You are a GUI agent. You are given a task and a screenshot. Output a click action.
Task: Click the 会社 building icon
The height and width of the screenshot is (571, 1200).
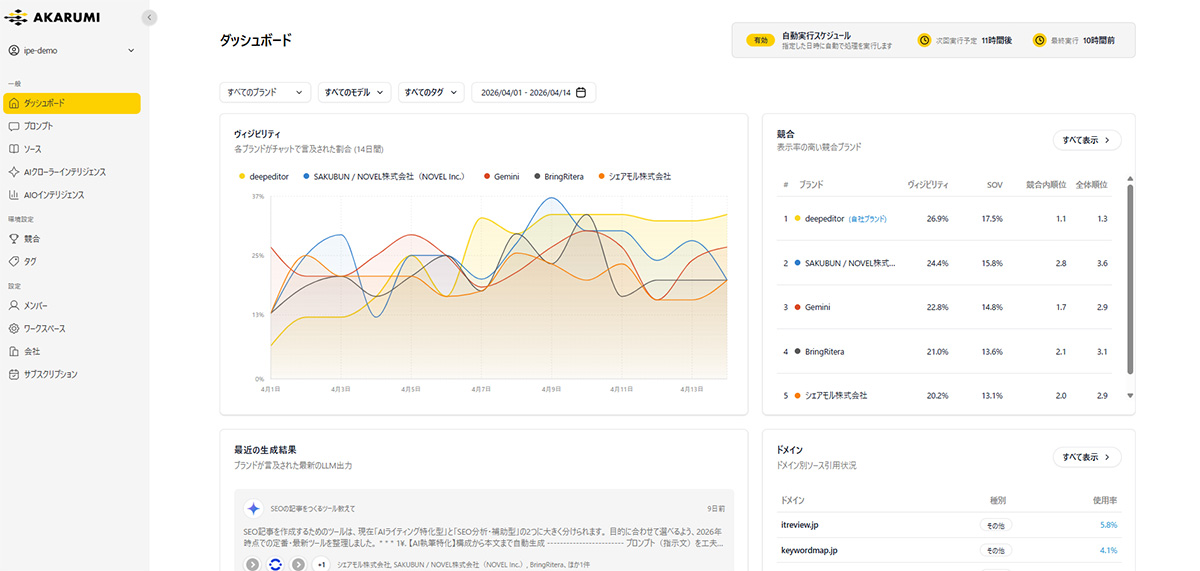click(14, 352)
